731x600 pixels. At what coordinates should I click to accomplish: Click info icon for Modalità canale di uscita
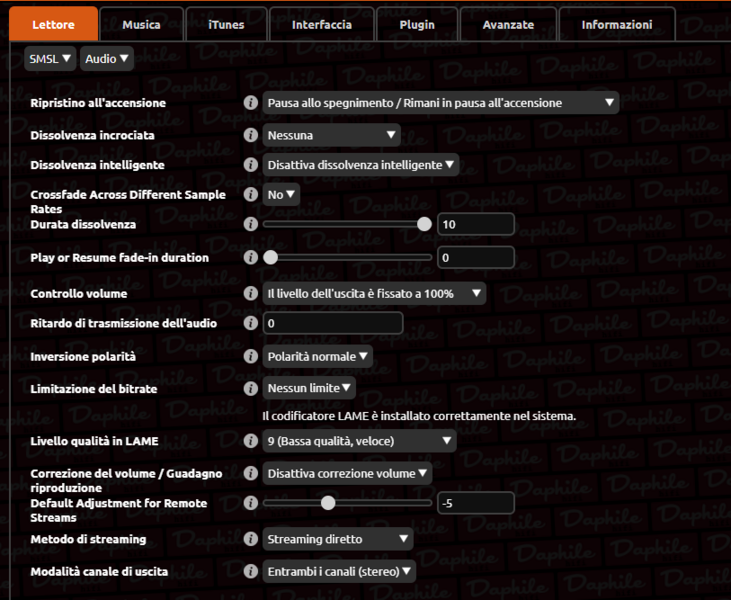tap(250, 571)
